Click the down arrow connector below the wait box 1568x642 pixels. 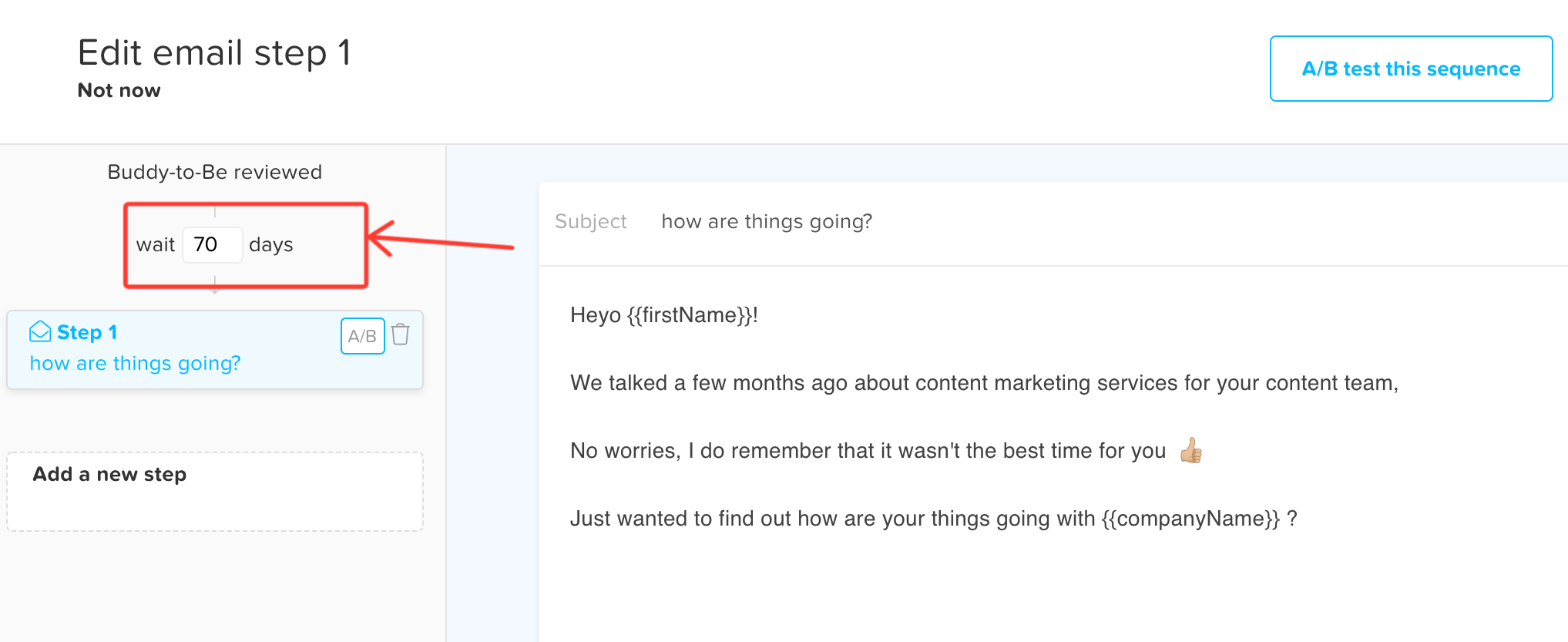215,288
